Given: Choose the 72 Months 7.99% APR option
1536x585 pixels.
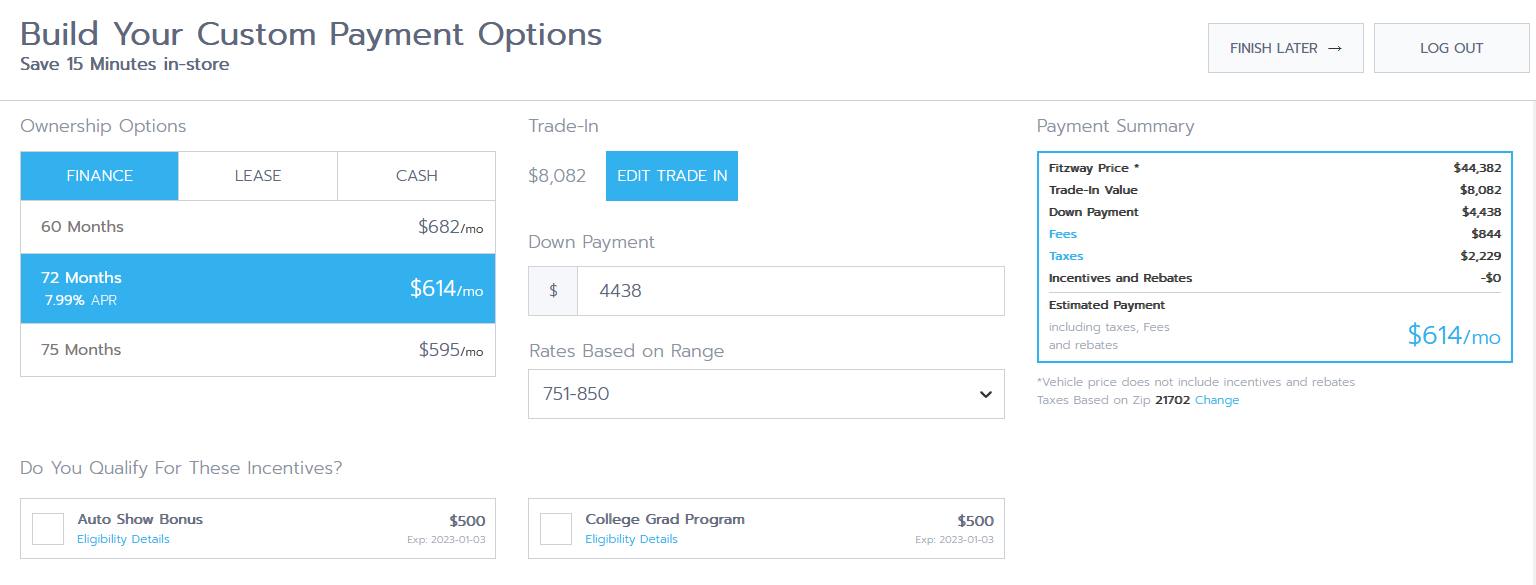Looking at the screenshot, I should [x=258, y=288].
